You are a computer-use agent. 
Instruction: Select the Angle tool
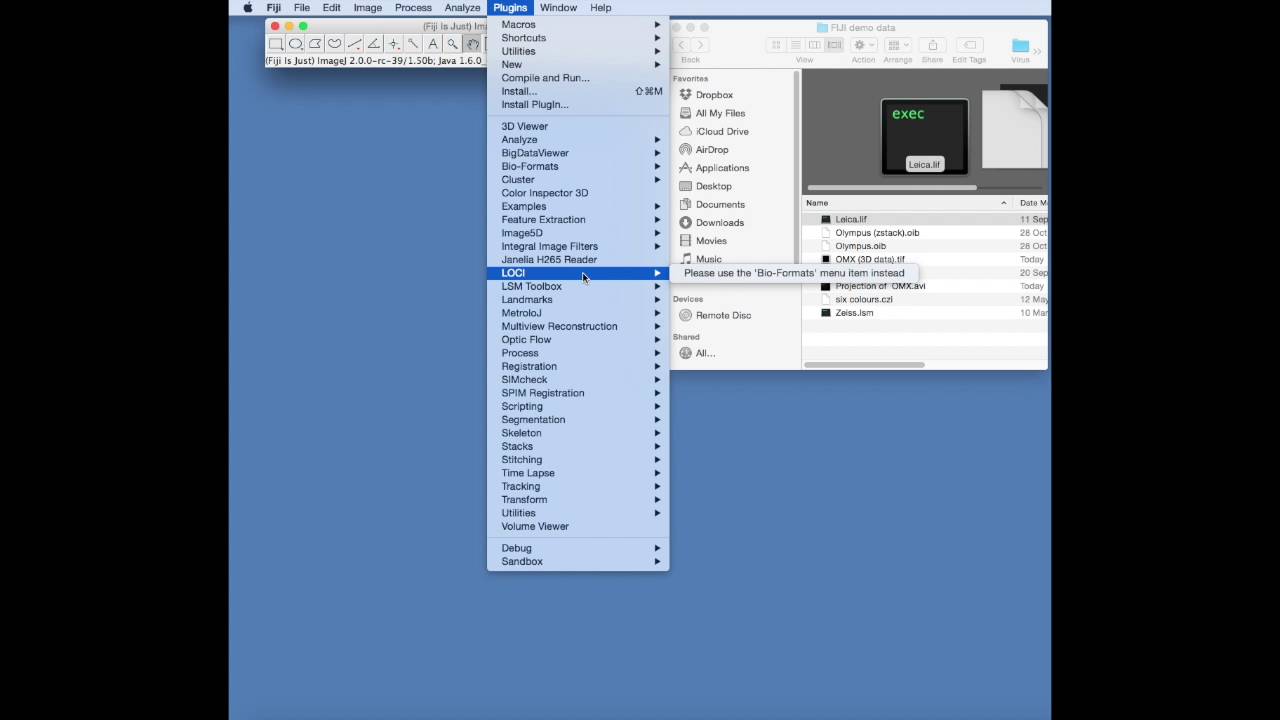coord(373,44)
